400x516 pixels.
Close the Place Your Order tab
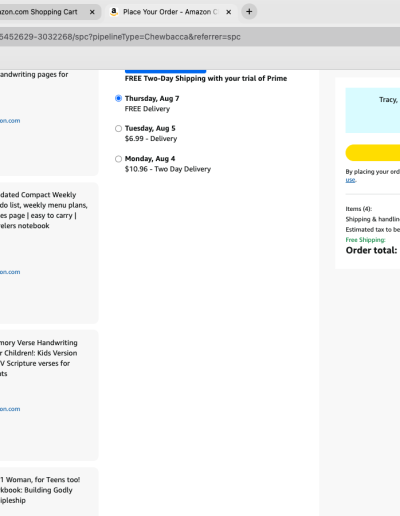229,12
